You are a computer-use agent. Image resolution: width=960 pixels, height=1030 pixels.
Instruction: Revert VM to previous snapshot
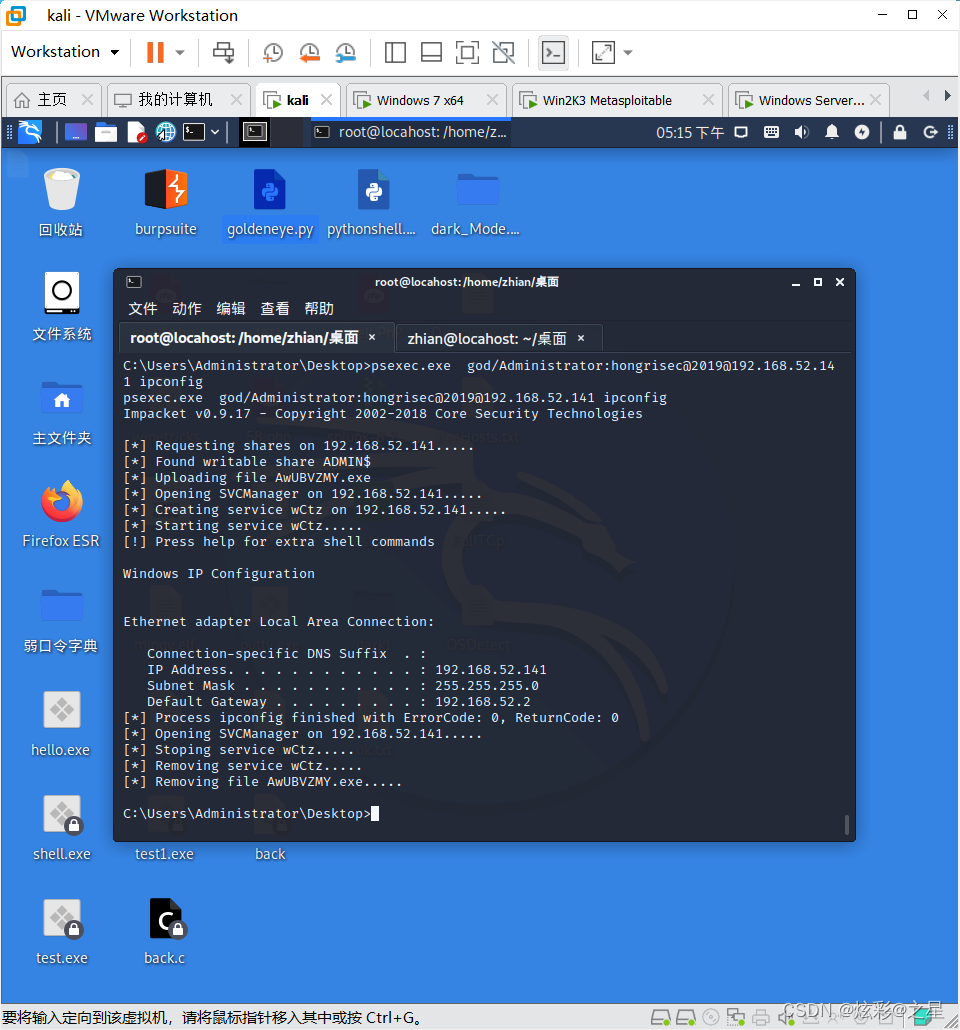tap(309, 53)
